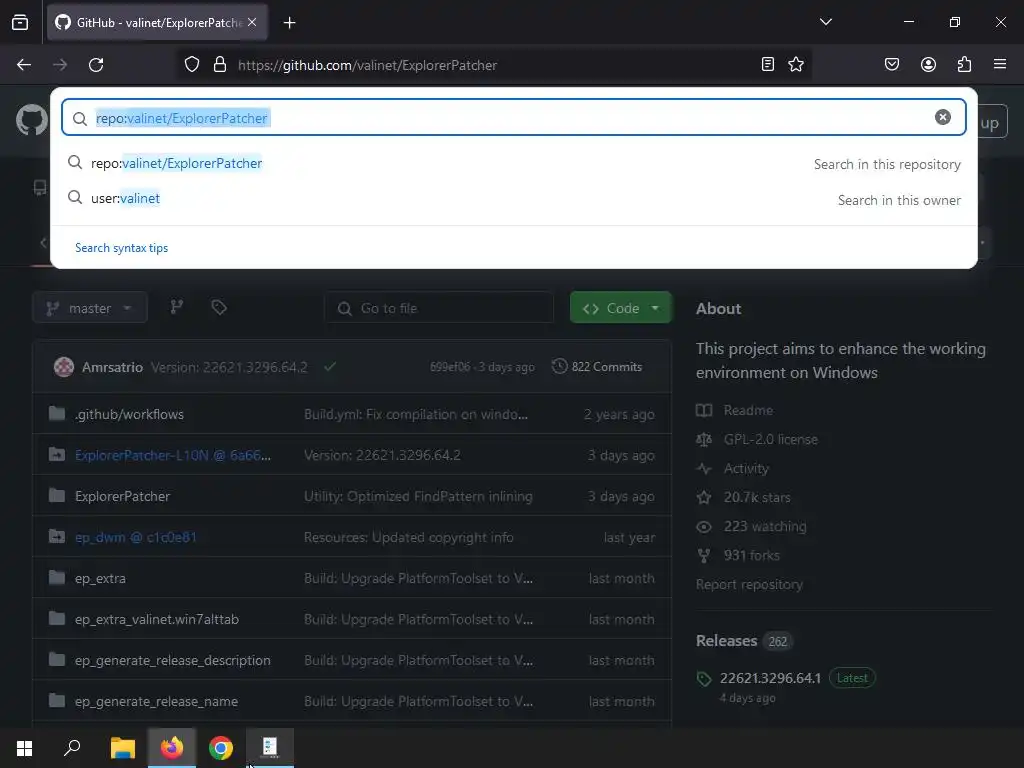
Task: Open ep_extra_valinet.win7alttab folder
Action: point(157,619)
